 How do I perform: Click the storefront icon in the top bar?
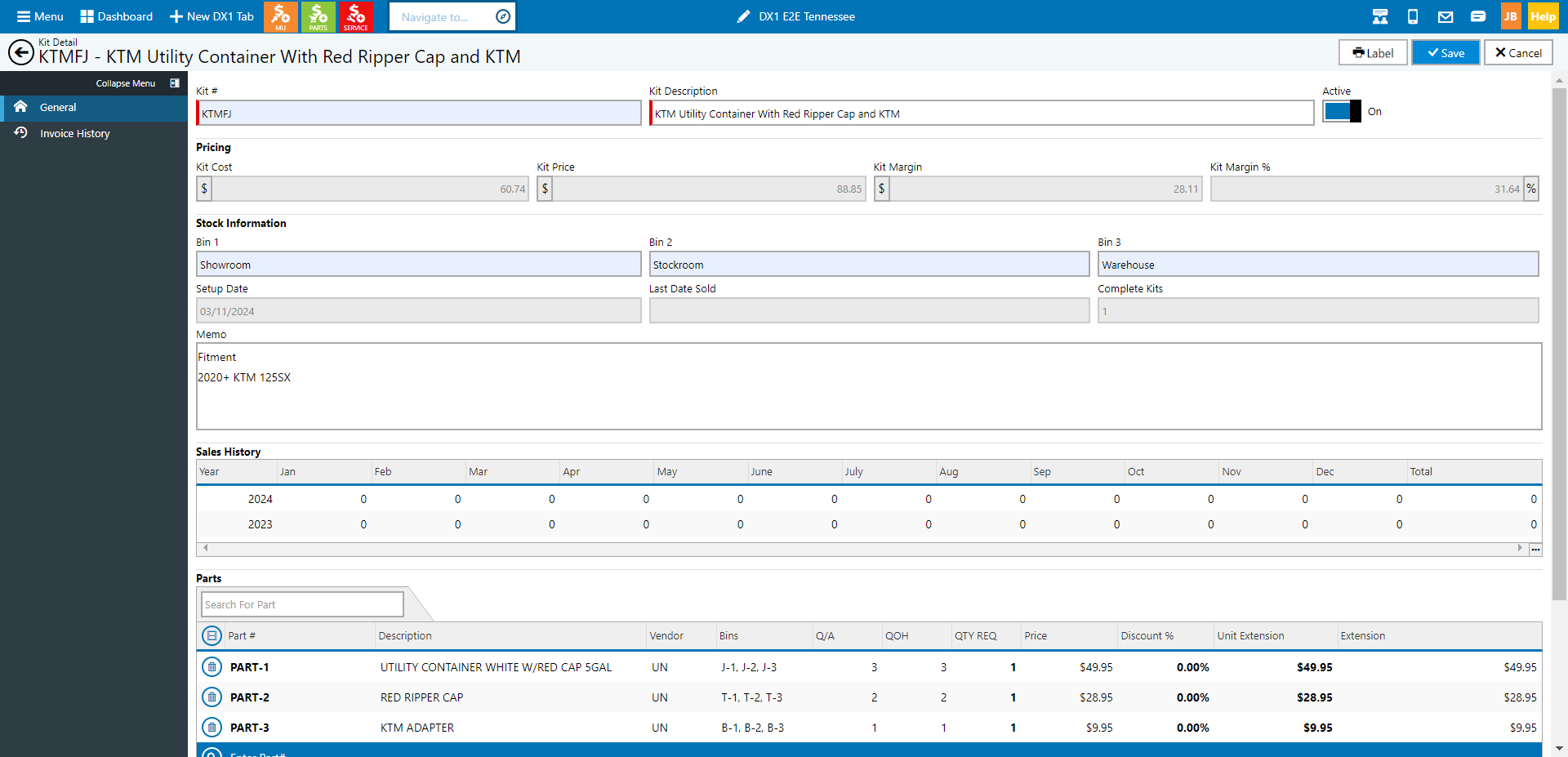point(1380,16)
